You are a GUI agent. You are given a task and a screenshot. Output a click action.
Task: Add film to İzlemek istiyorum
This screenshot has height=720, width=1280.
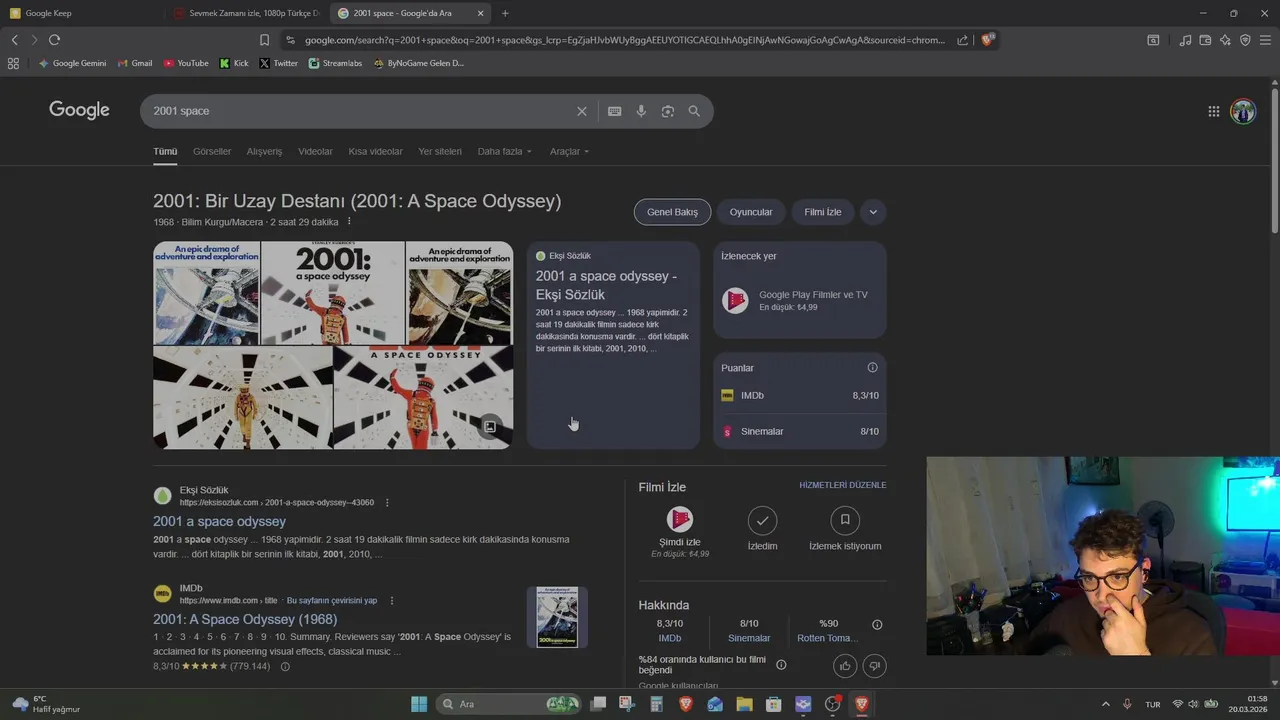[845, 529]
